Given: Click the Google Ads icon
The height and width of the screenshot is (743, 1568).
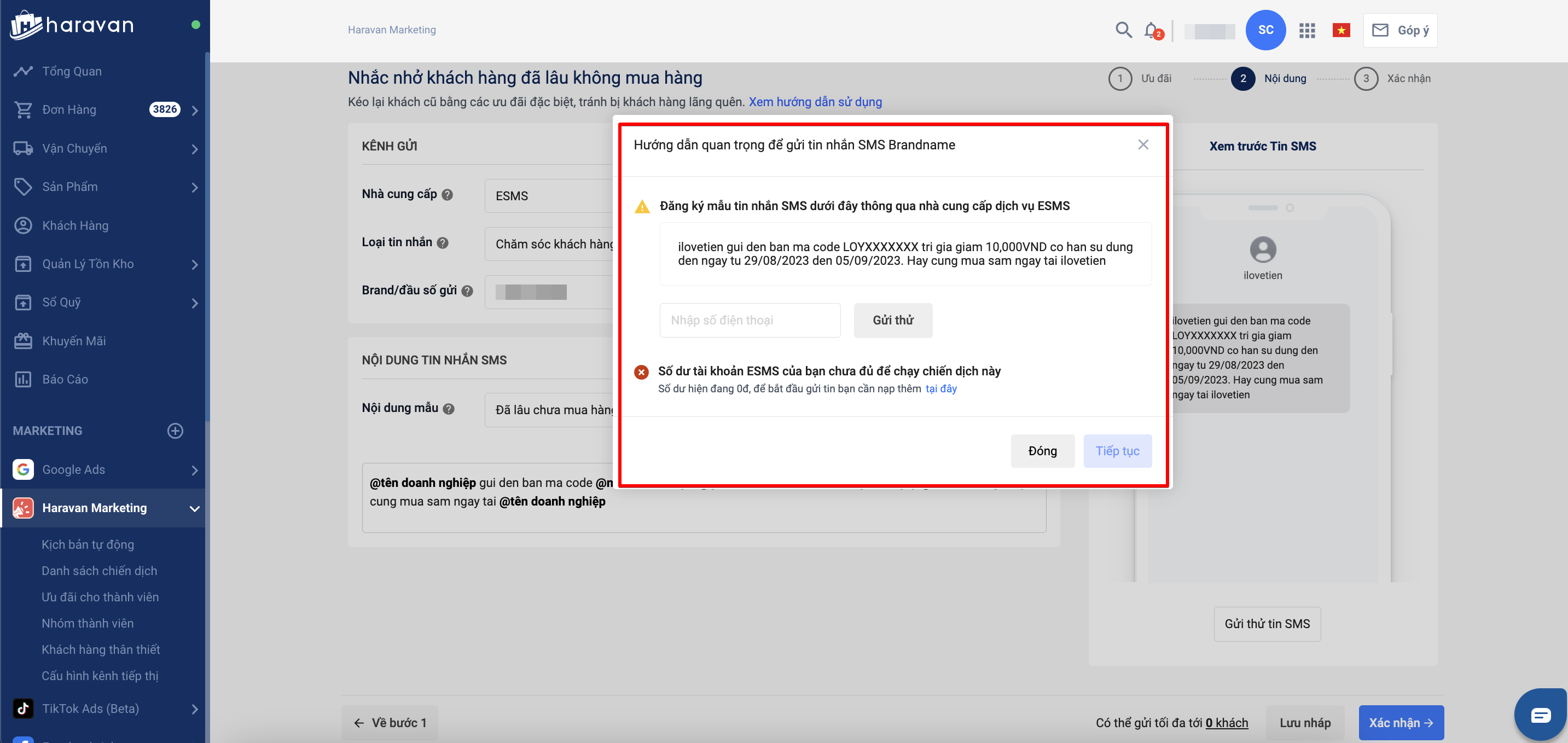Looking at the screenshot, I should [23, 469].
